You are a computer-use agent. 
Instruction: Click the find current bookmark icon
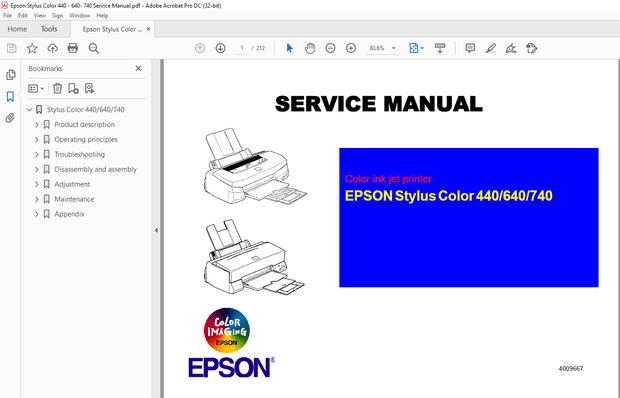(x=89, y=89)
